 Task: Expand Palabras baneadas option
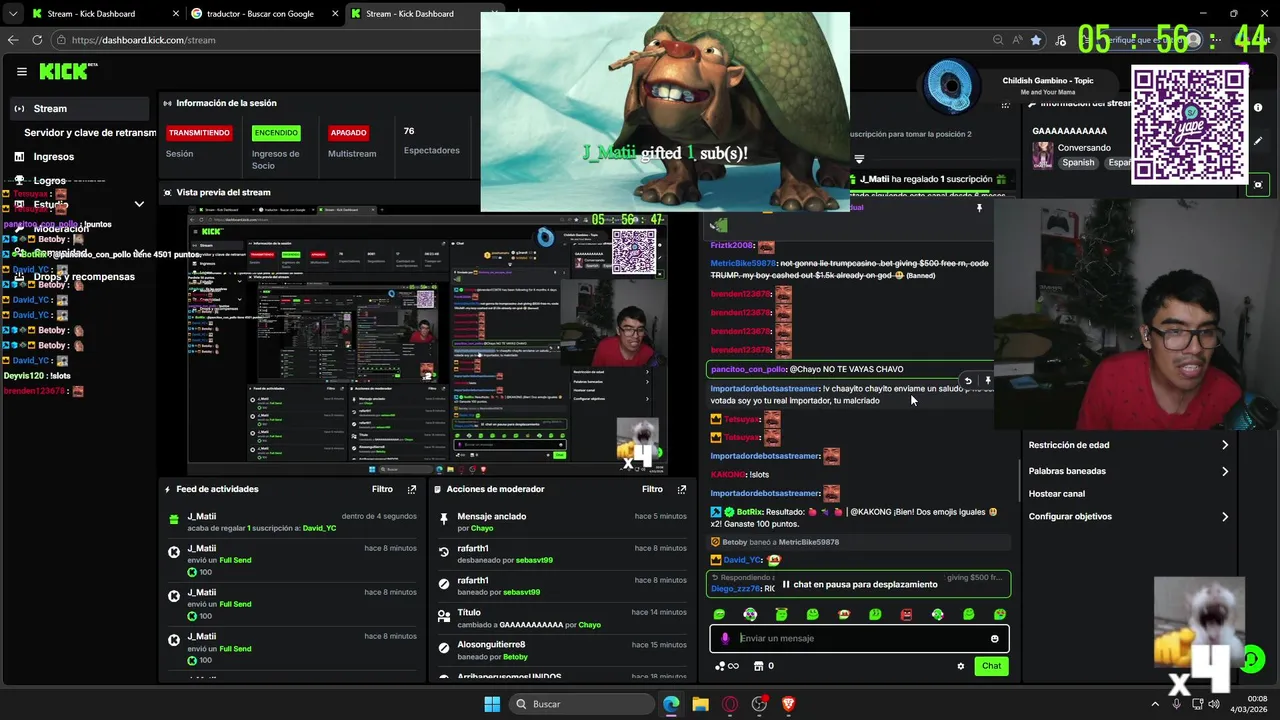point(1129,471)
